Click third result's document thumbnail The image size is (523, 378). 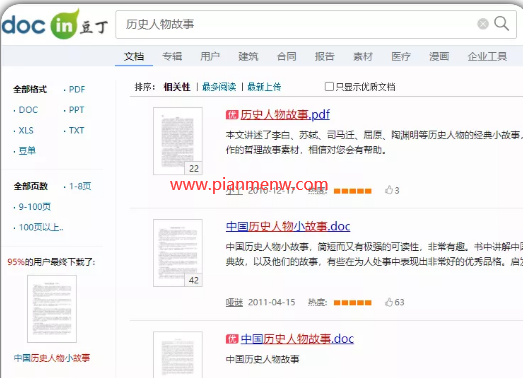click(178, 355)
